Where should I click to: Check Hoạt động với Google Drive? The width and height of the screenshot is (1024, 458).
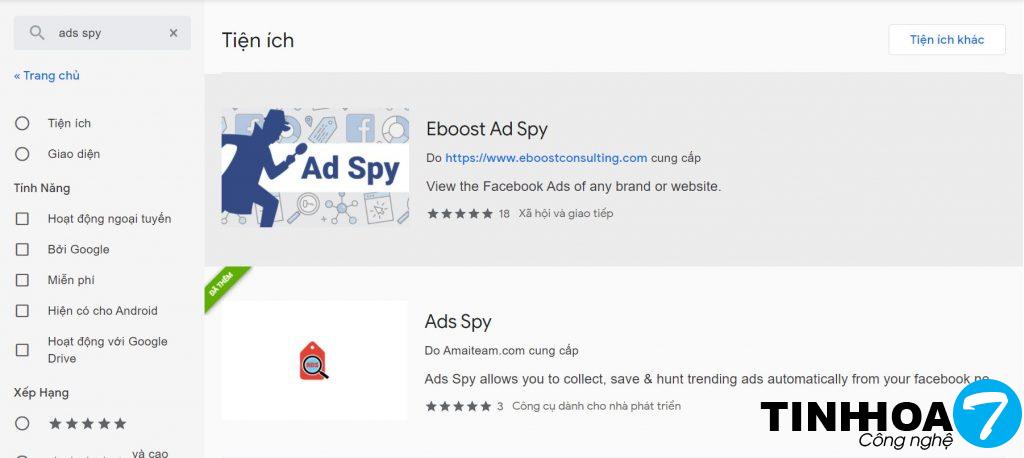[22, 350]
